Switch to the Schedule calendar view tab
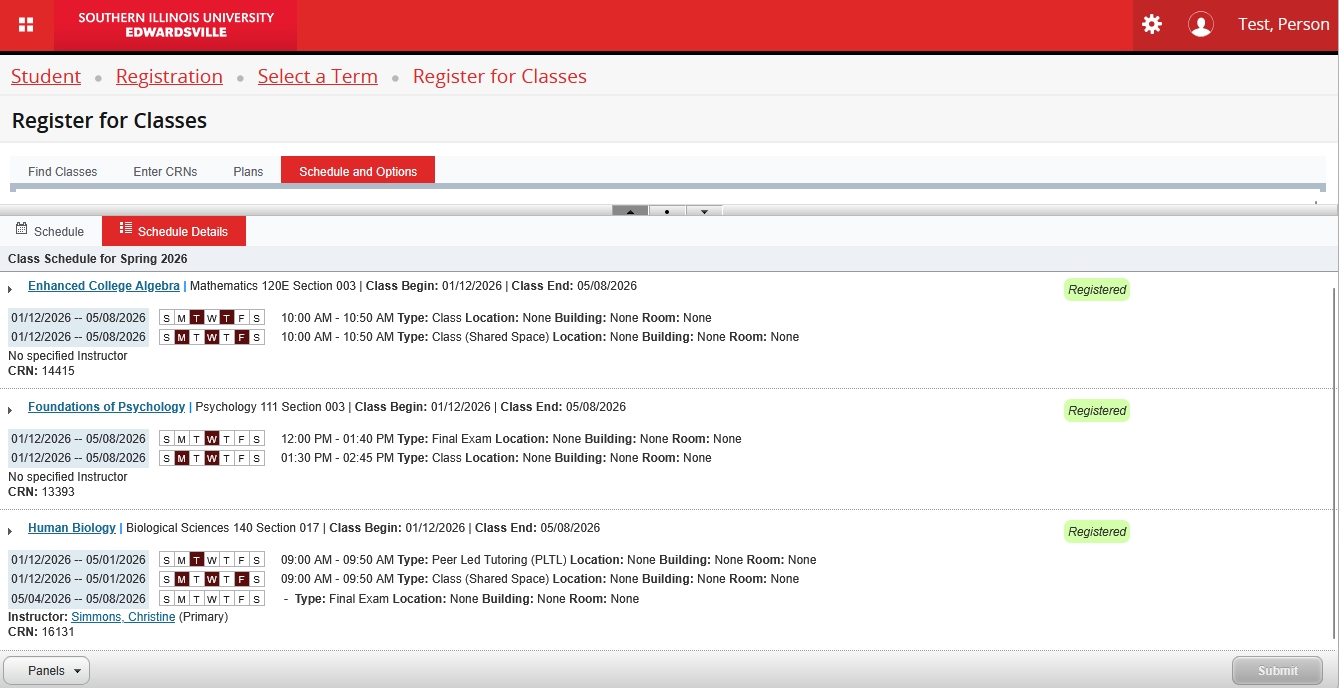Image resolution: width=1339 pixels, height=688 pixels. (x=50, y=231)
